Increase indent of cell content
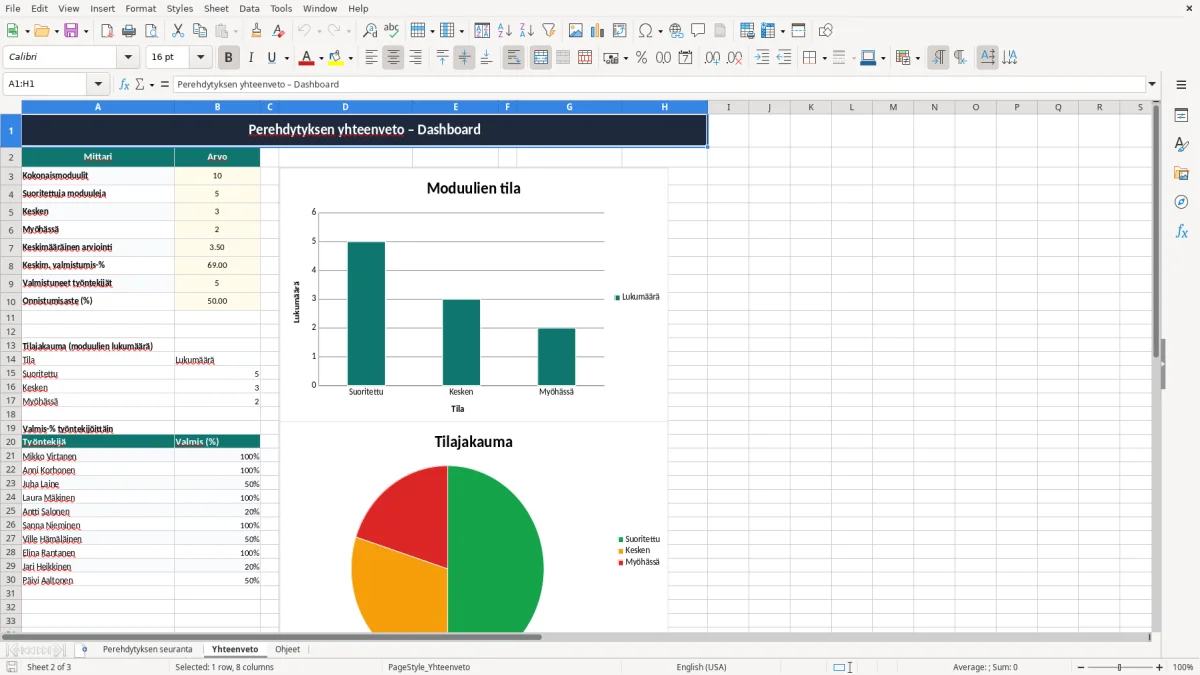This screenshot has height=675, width=1200. (762, 58)
